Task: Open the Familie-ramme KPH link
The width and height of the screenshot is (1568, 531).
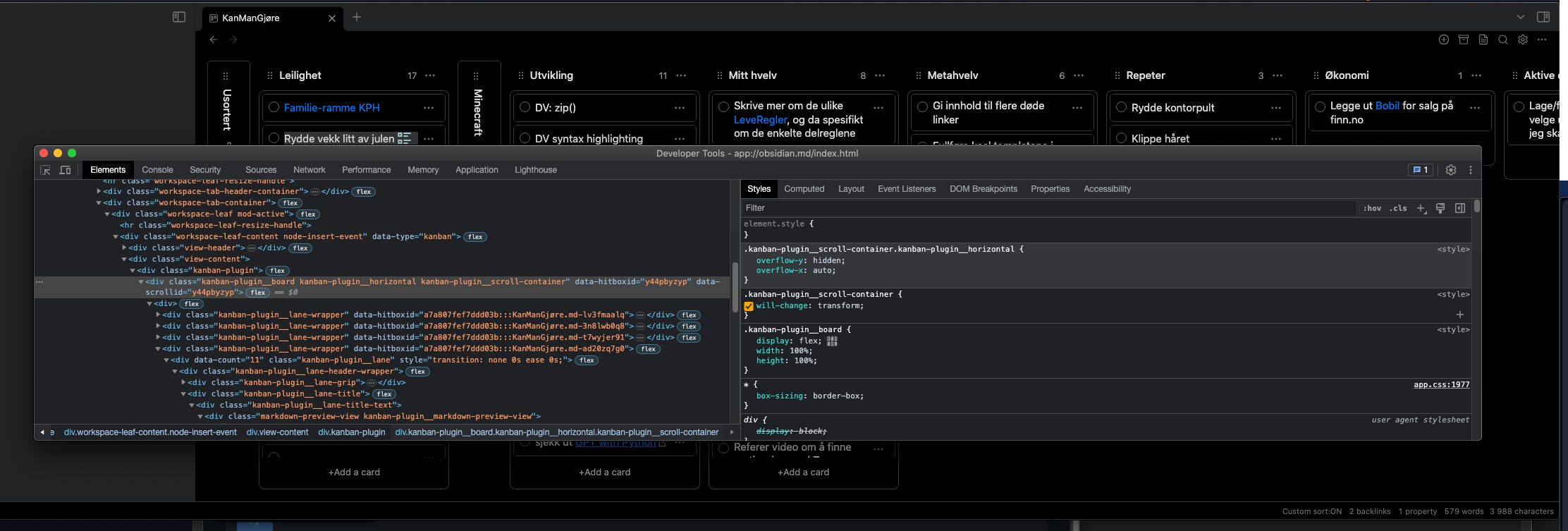Action: 331,108
